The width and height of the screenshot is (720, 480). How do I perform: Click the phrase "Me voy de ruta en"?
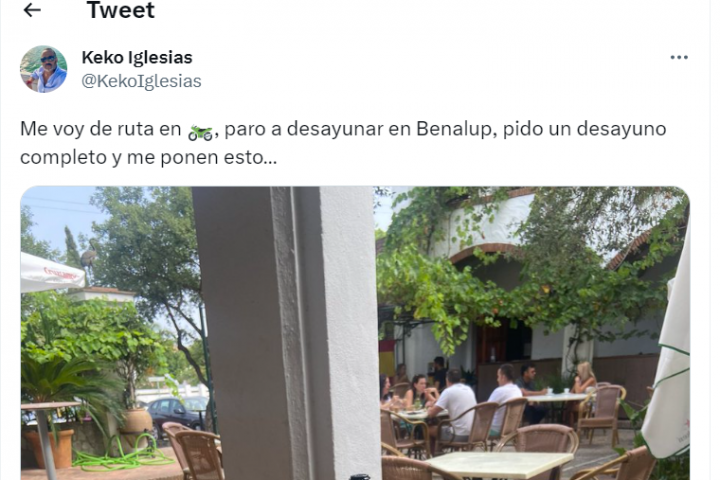pos(101,129)
